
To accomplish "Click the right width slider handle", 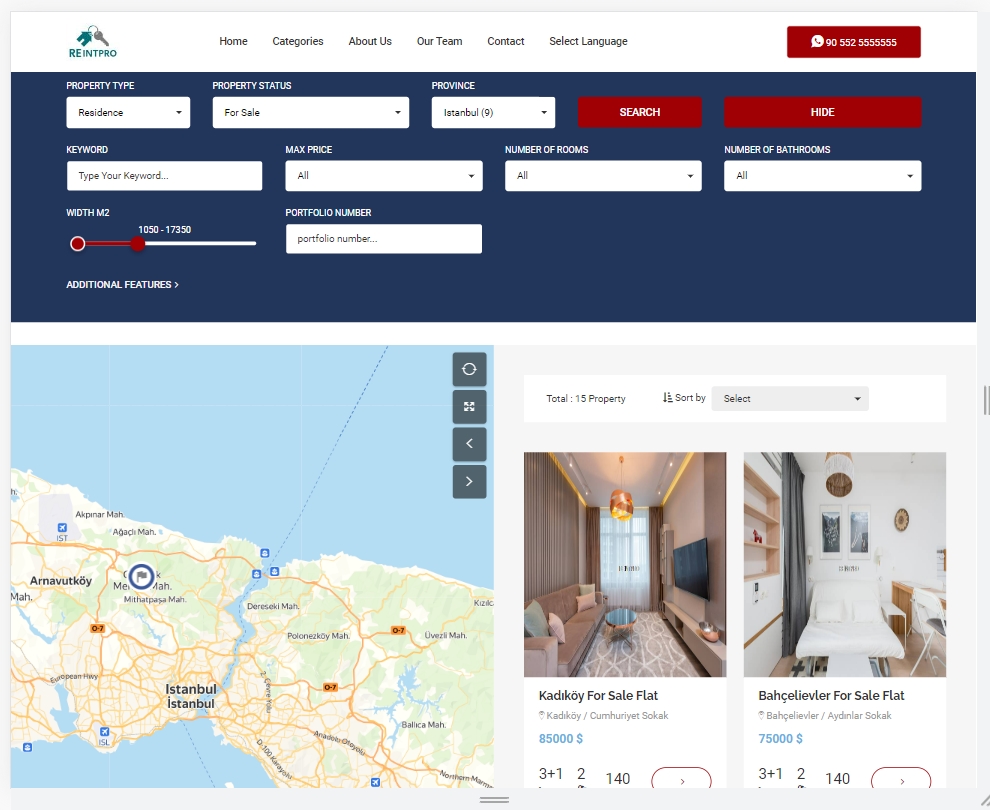I will pos(138,244).
